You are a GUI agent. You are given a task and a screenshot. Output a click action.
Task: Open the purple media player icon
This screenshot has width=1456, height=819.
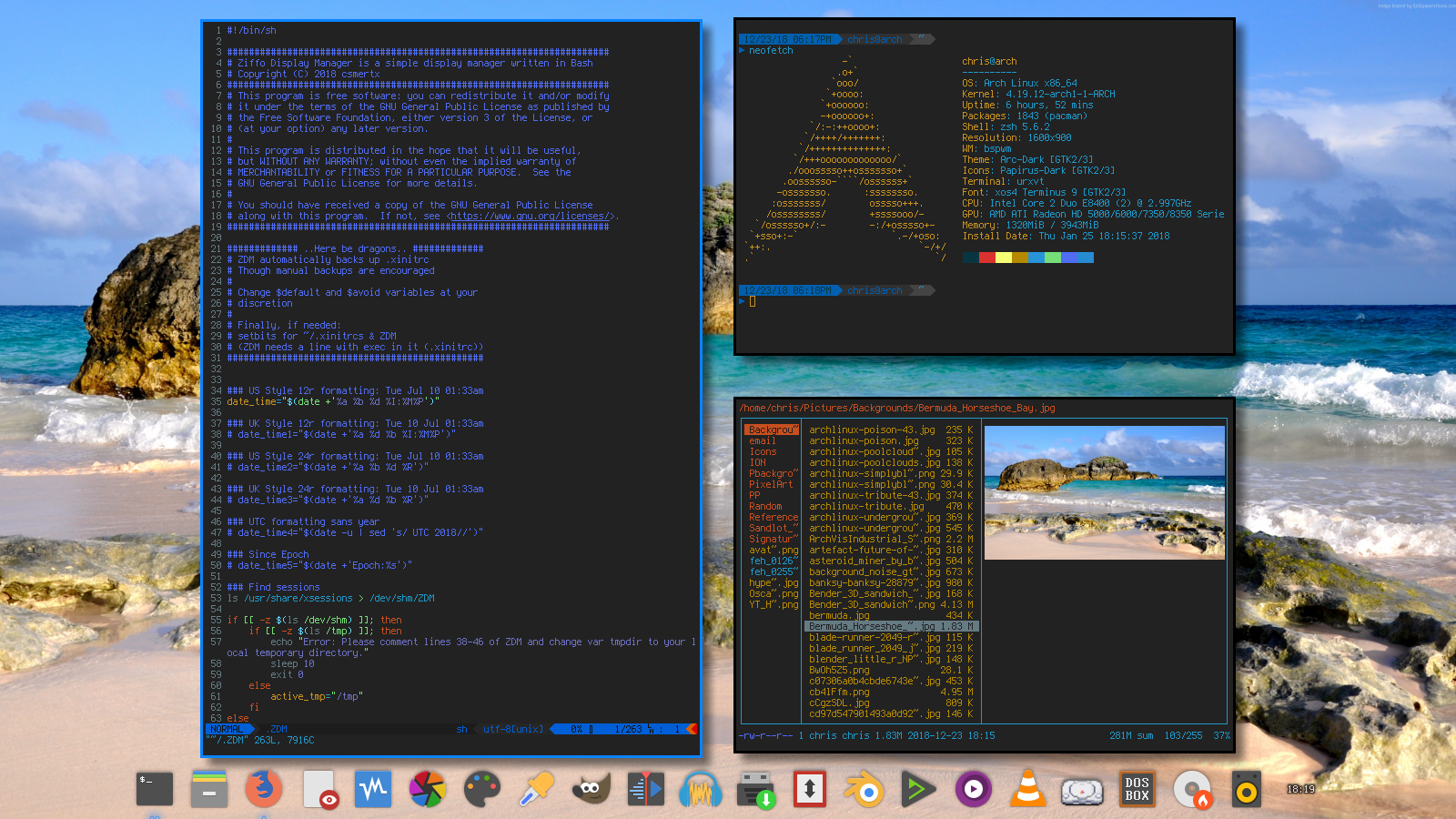(974, 789)
